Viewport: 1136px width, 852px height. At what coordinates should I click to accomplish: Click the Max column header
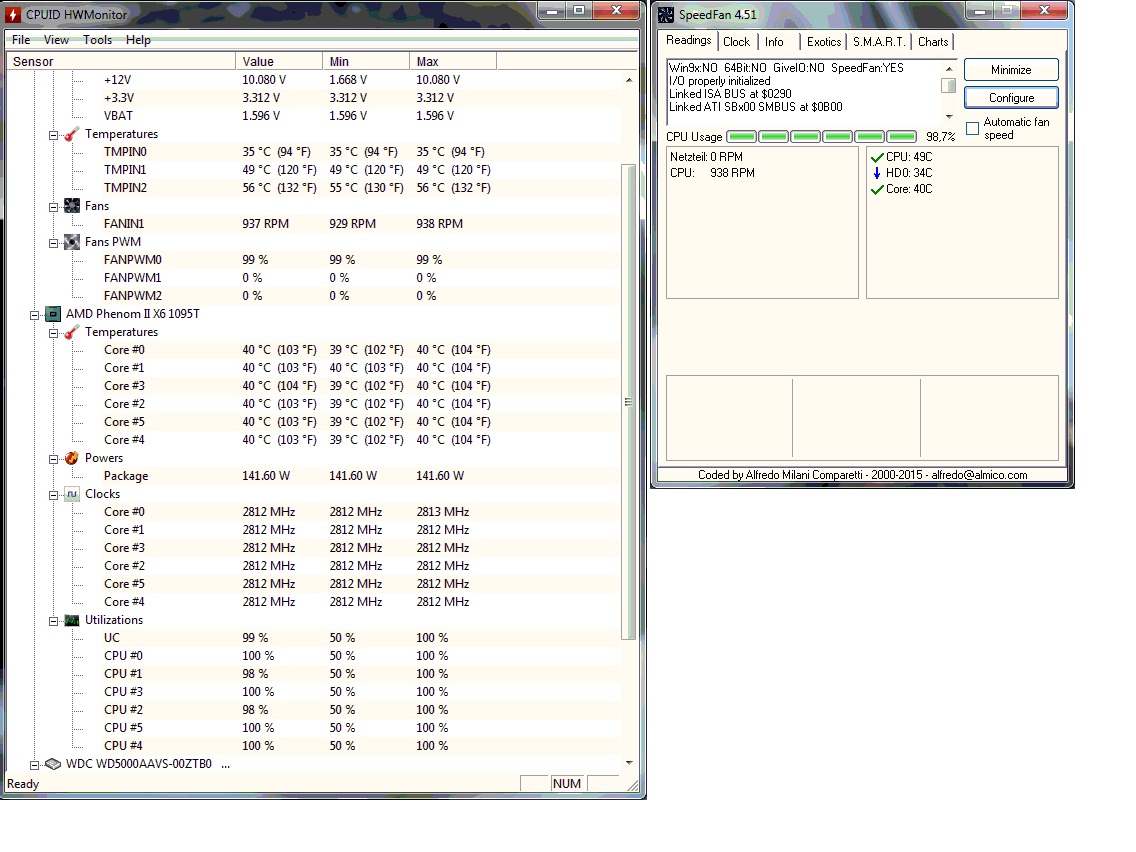click(x=453, y=62)
